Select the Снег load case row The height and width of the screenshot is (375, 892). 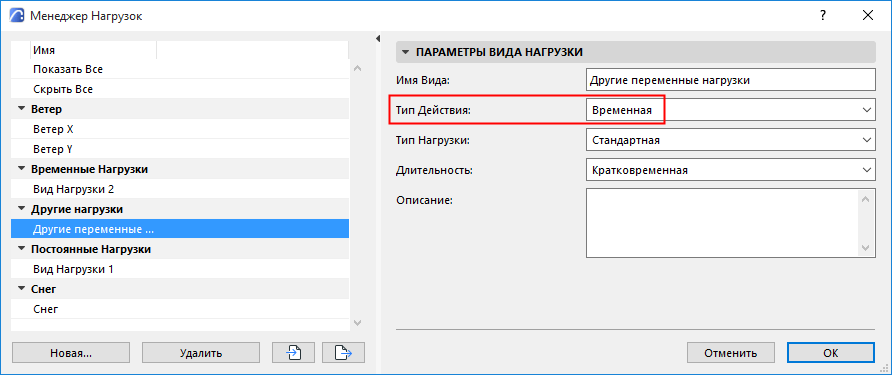coord(180,309)
